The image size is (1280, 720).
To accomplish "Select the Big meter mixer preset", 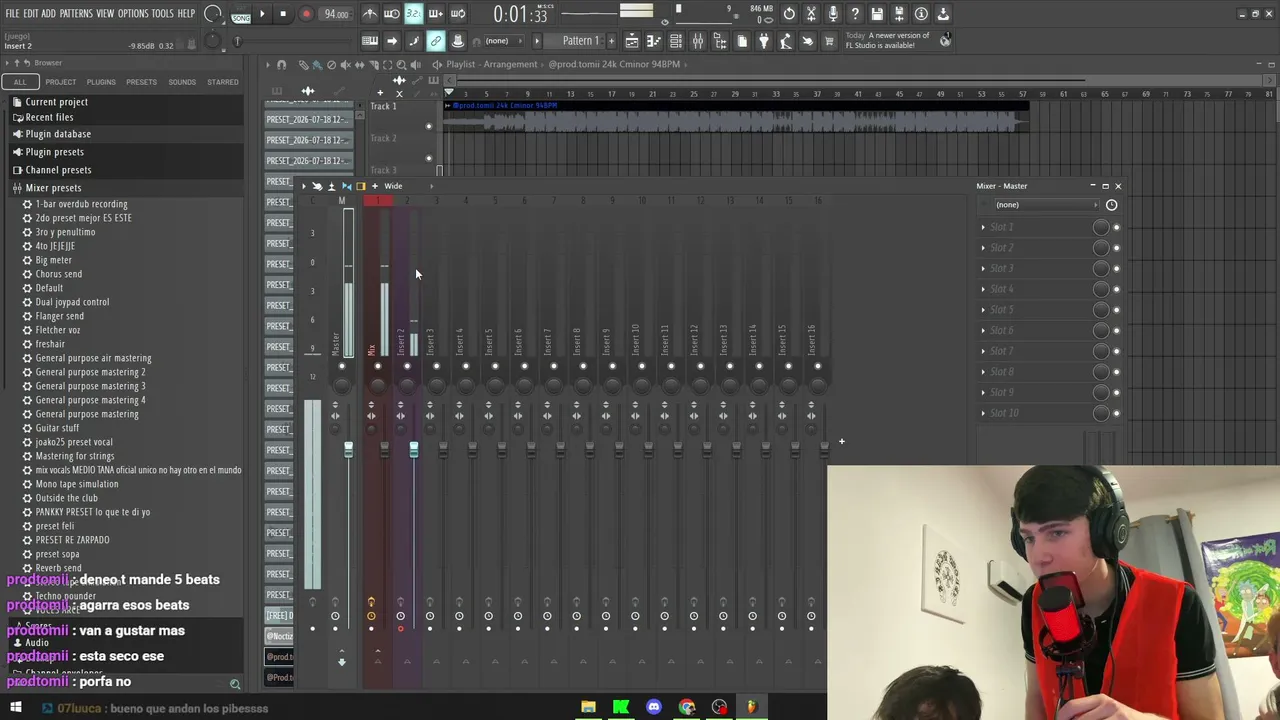I will 54,260.
